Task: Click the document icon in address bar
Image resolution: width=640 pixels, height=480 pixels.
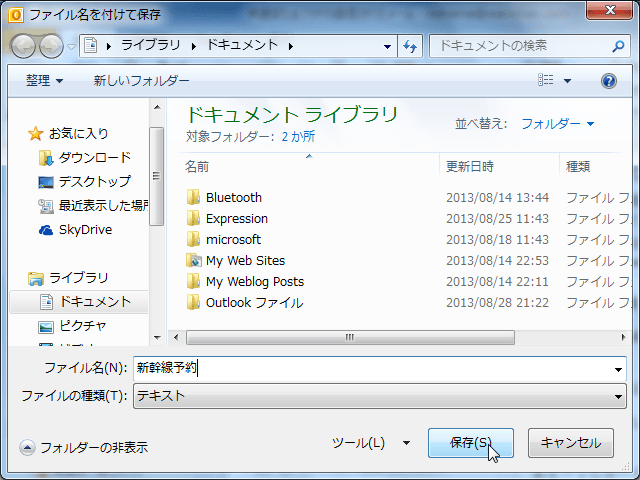Action: pyautogui.click(x=91, y=45)
